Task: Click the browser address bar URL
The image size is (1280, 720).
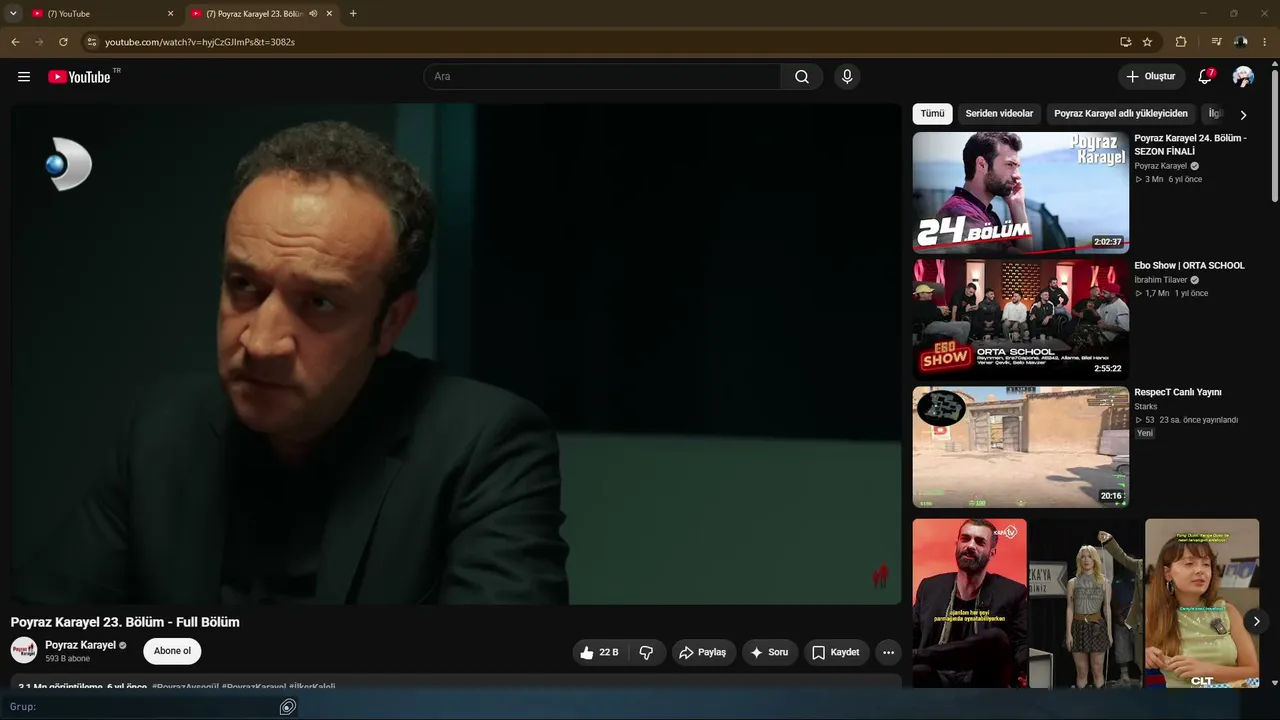Action: coord(200,42)
